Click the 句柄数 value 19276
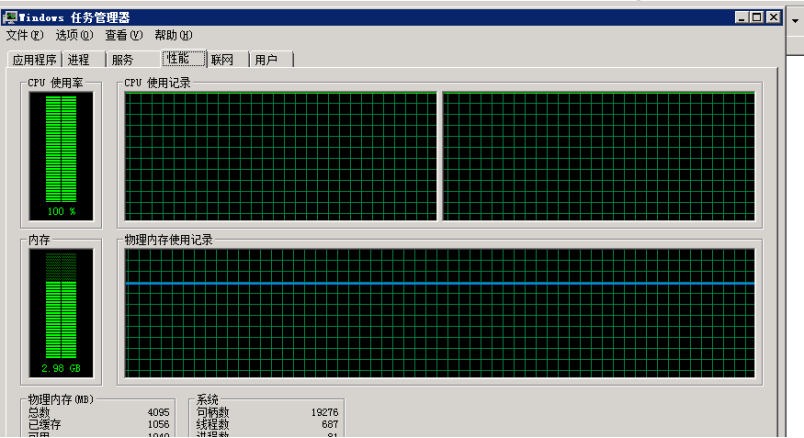The height and width of the screenshot is (438, 804). [x=325, y=412]
